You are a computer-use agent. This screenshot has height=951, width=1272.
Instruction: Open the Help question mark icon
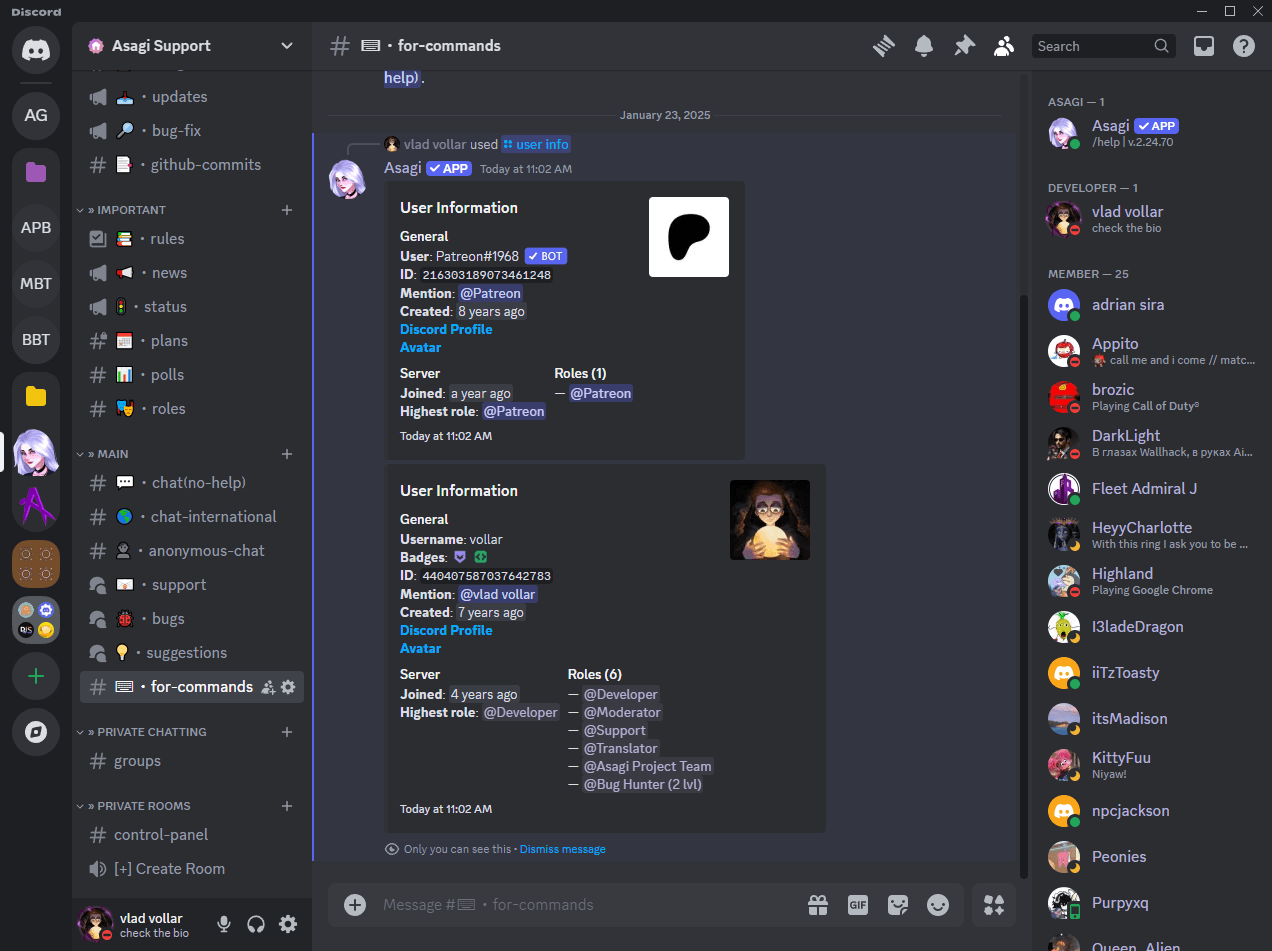[1244, 46]
